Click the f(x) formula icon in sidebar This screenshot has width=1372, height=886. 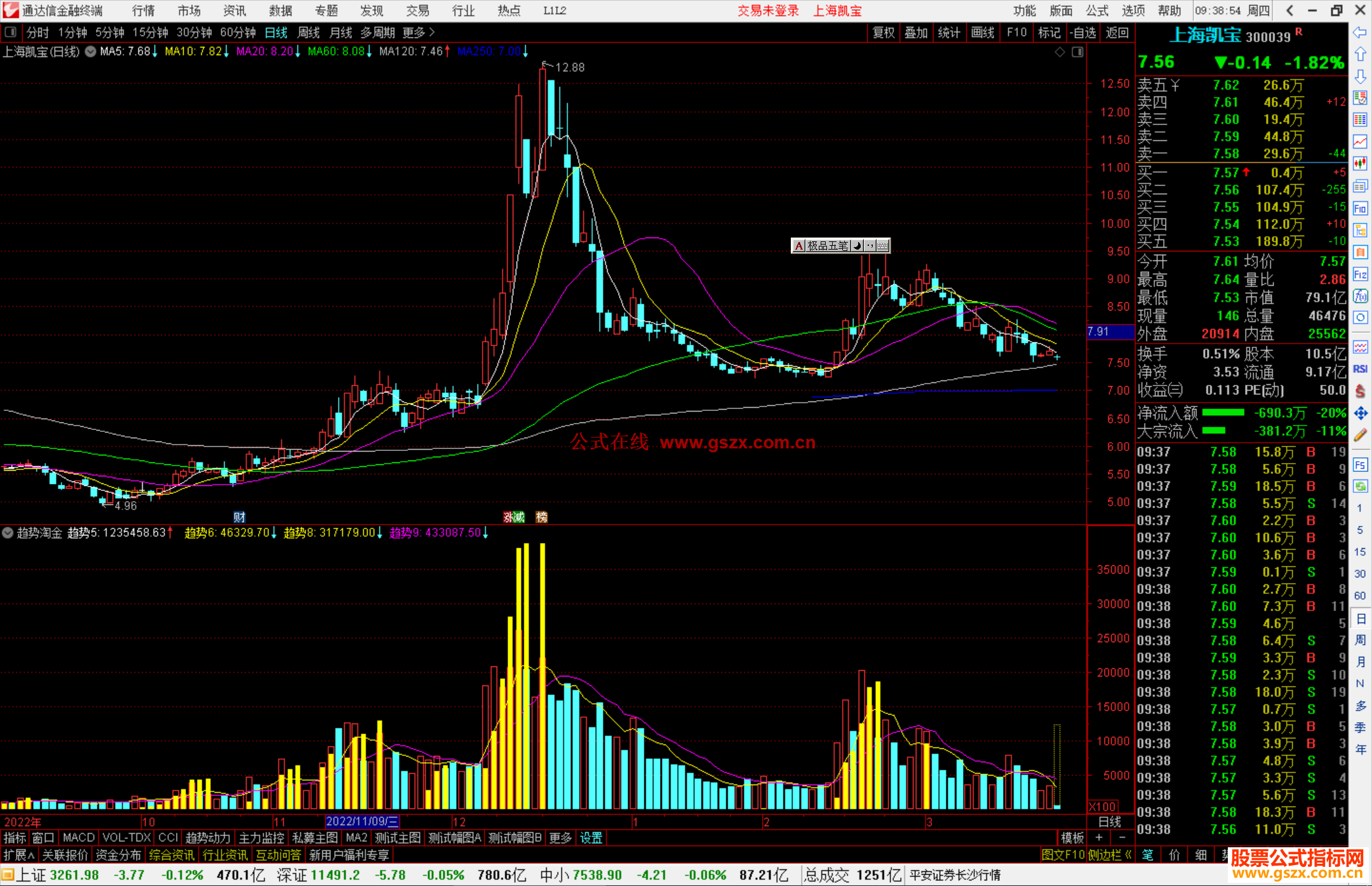1360,296
